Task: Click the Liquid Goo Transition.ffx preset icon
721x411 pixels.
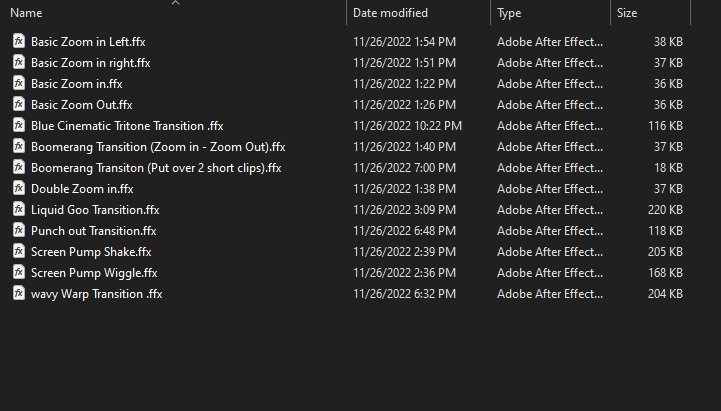Action: click(19, 209)
